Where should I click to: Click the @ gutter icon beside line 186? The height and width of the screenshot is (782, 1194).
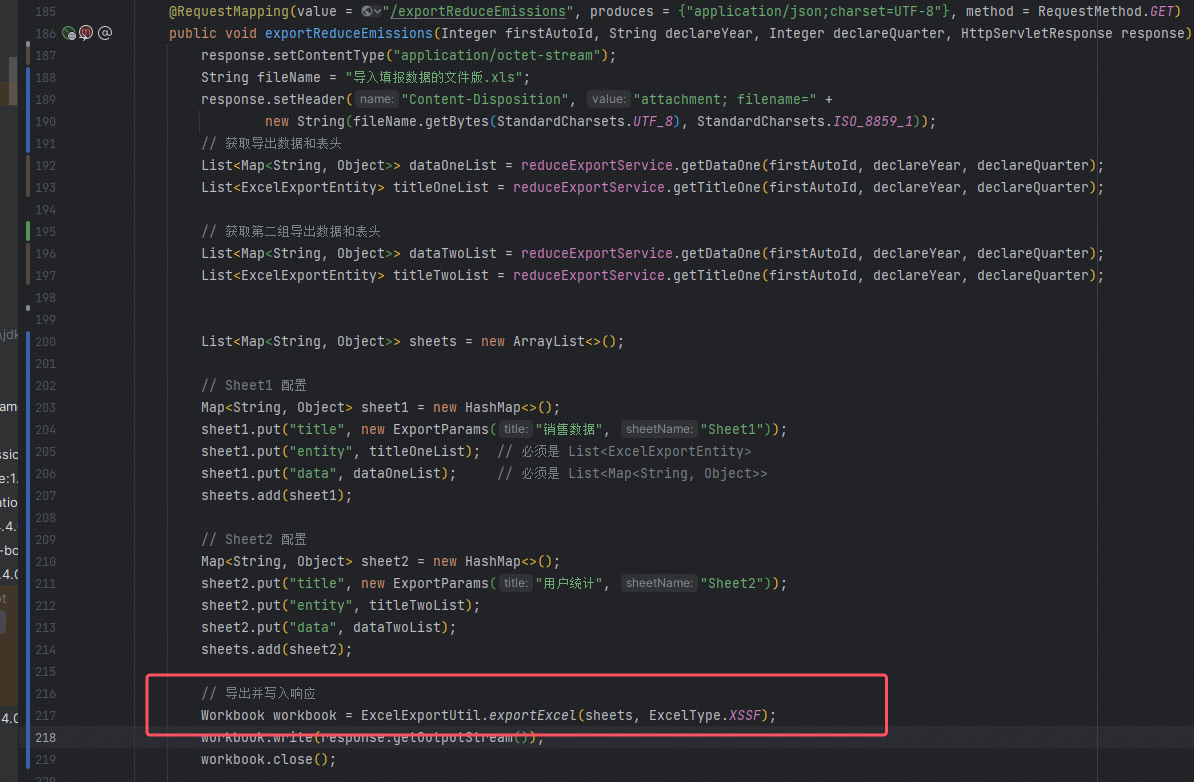(x=105, y=33)
